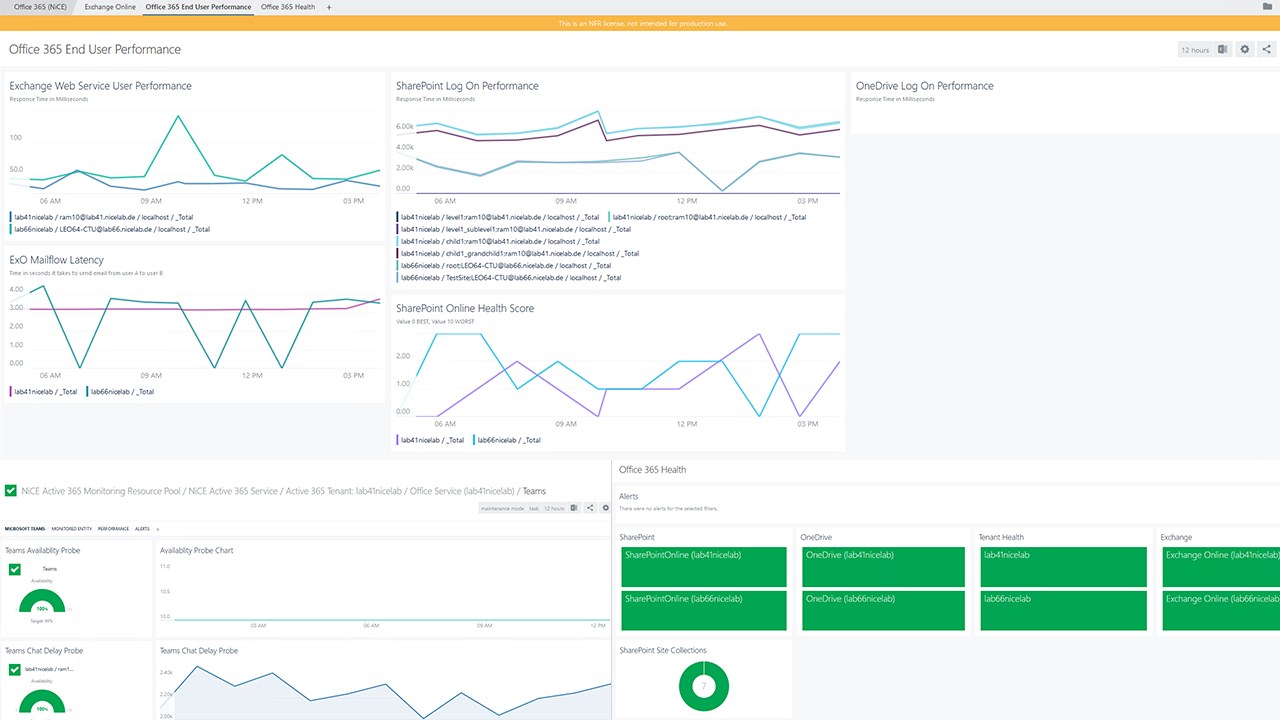Click the share icon in the Teams panel
Screen dimensions: 1280x720
(590, 508)
